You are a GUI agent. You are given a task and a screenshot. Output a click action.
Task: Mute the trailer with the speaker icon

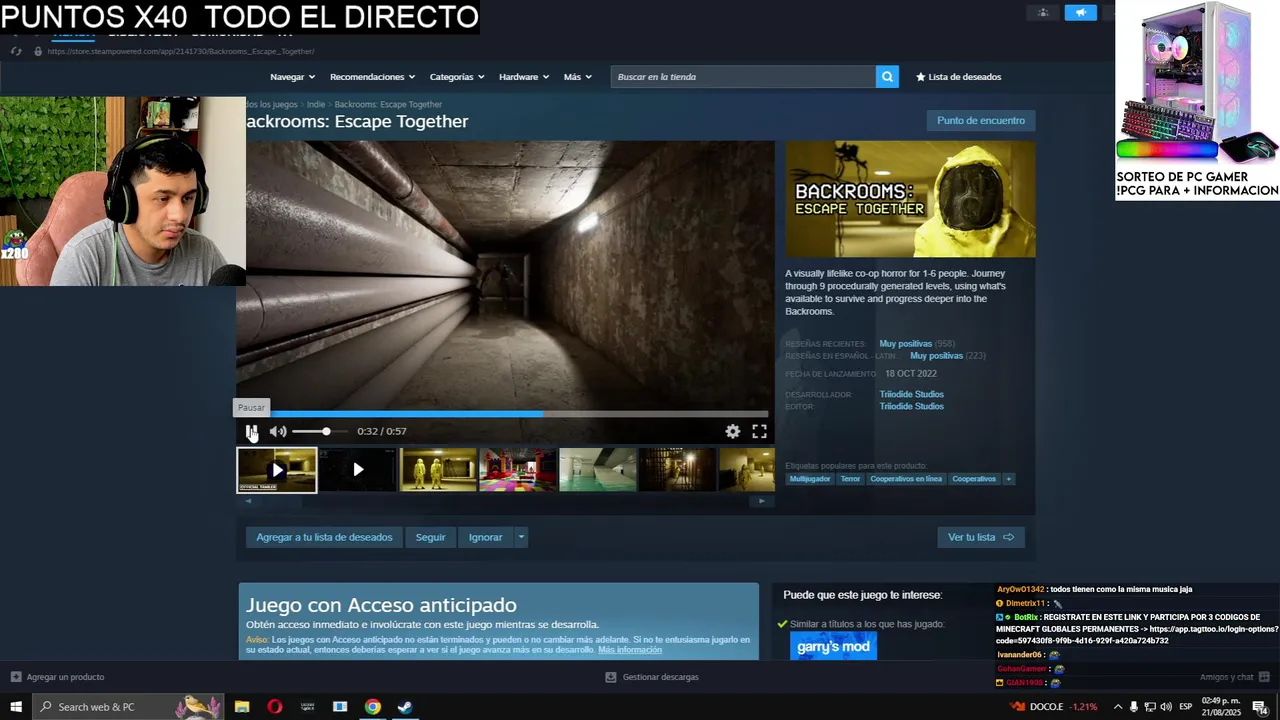pos(278,431)
